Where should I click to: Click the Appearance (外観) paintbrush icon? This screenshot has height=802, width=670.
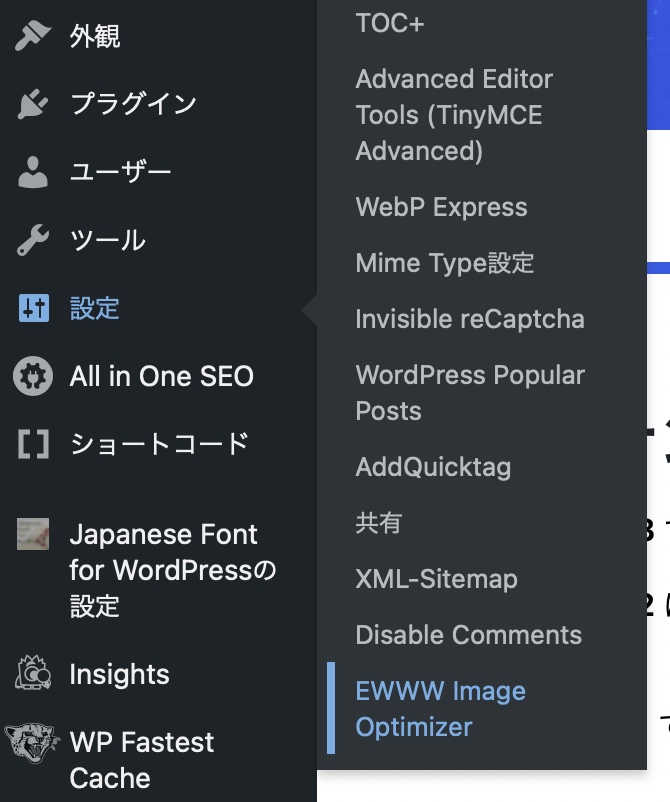[33, 36]
